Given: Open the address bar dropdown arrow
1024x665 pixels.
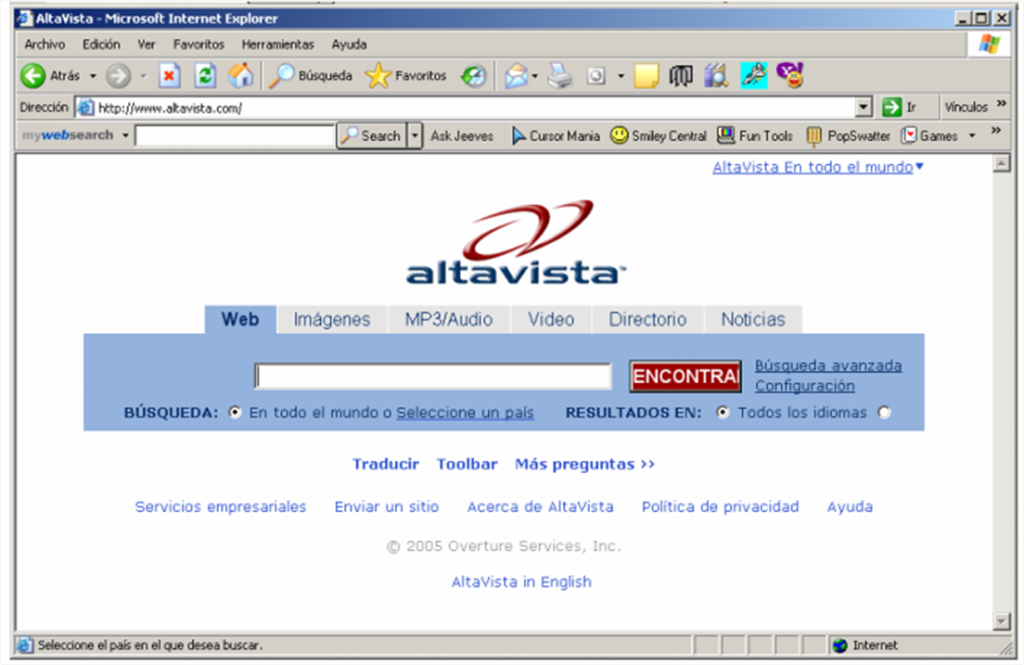Looking at the screenshot, I should [862, 106].
